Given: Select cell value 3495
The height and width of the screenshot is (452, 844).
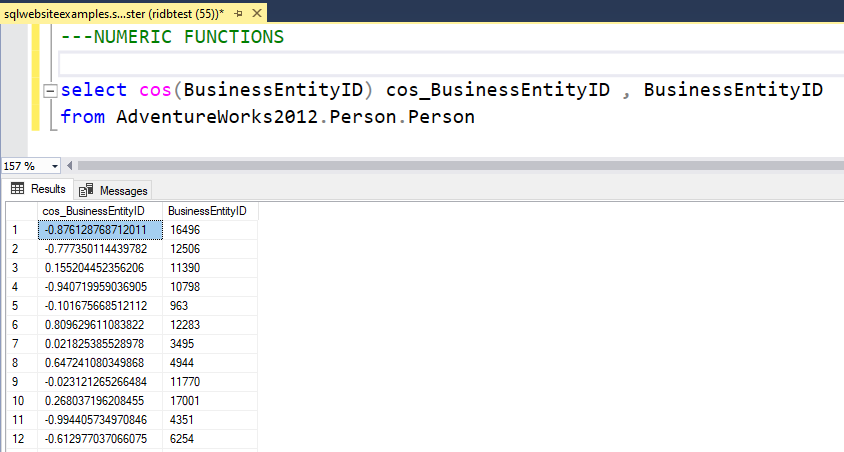Looking at the screenshot, I should [x=210, y=344].
